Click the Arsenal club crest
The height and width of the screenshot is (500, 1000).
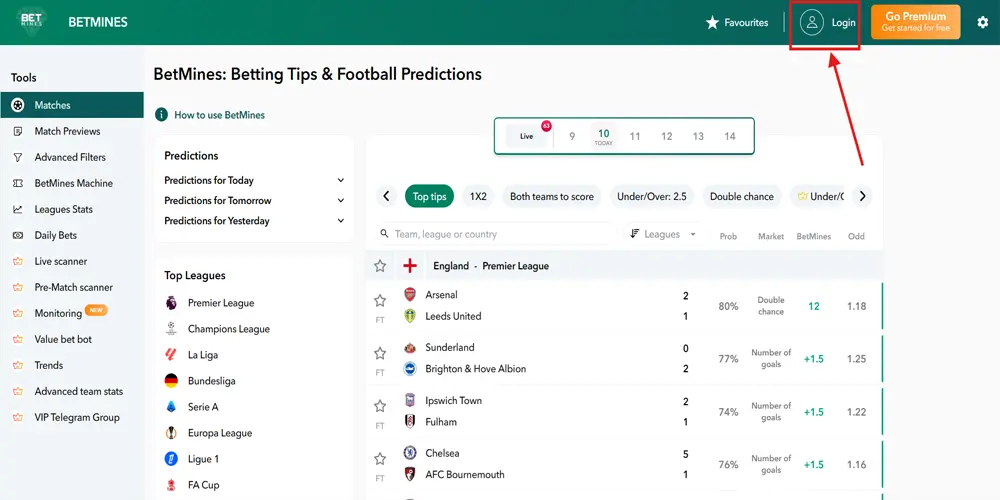[410, 295]
